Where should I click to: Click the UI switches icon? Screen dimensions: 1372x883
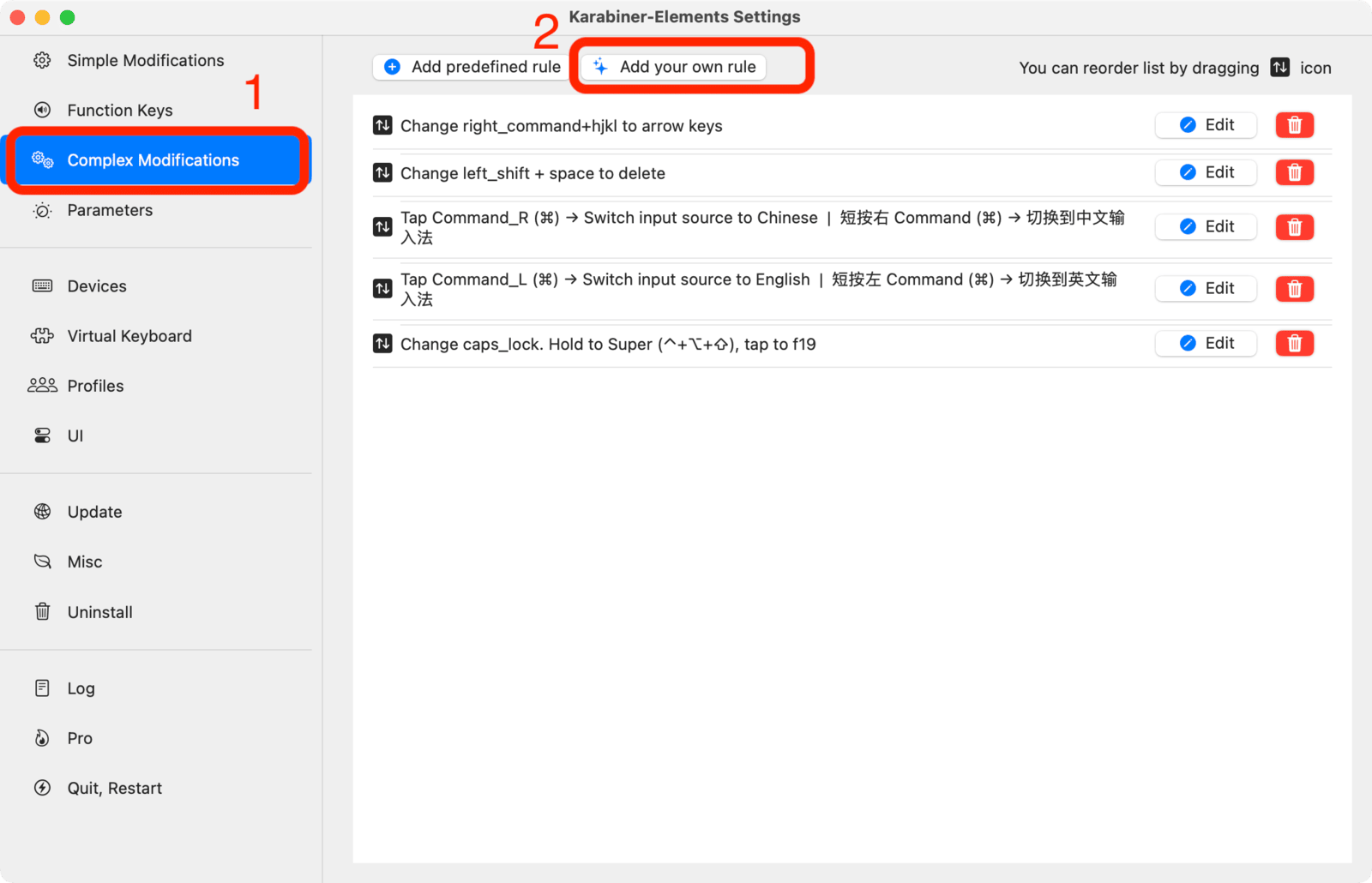pyautogui.click(x=42, y=435)
